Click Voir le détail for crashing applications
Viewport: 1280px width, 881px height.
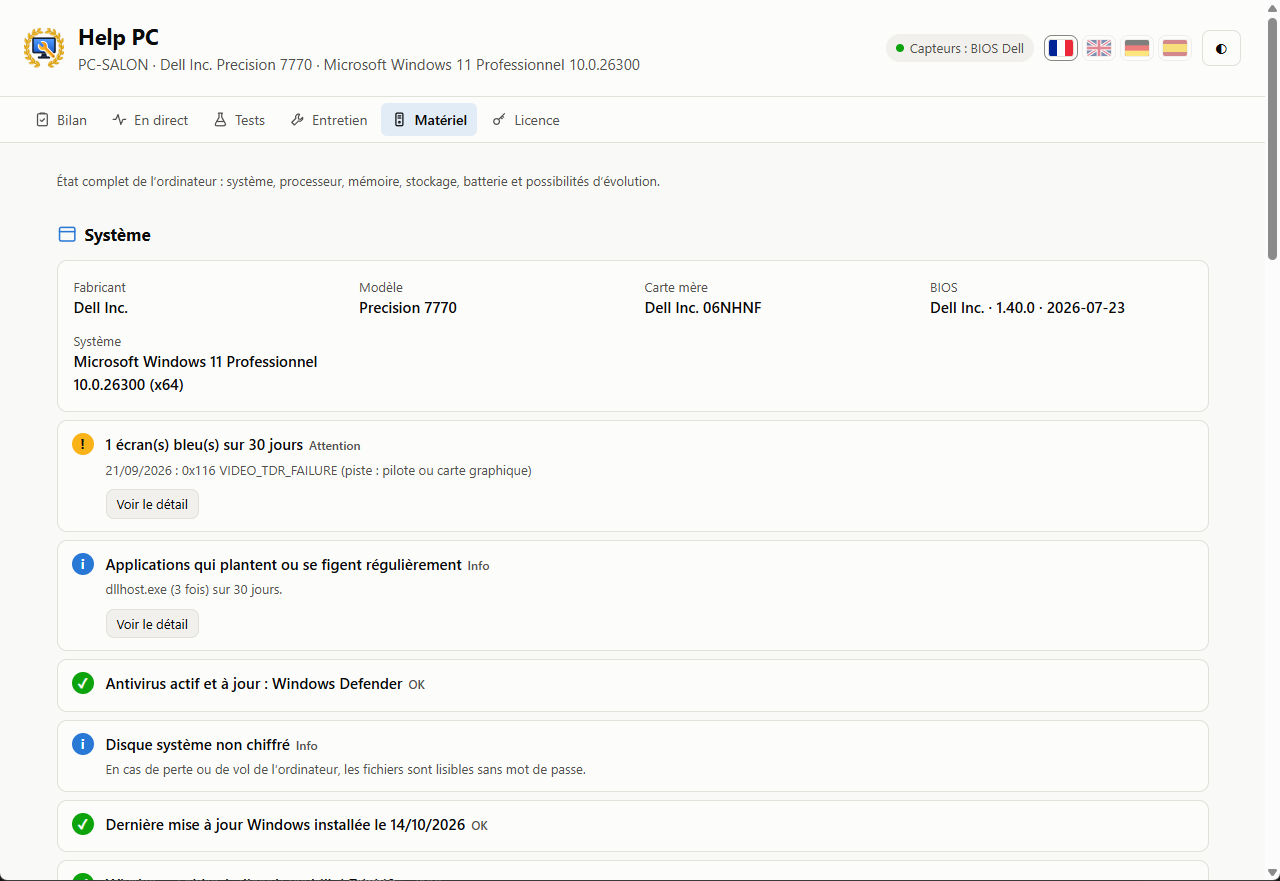152,624
